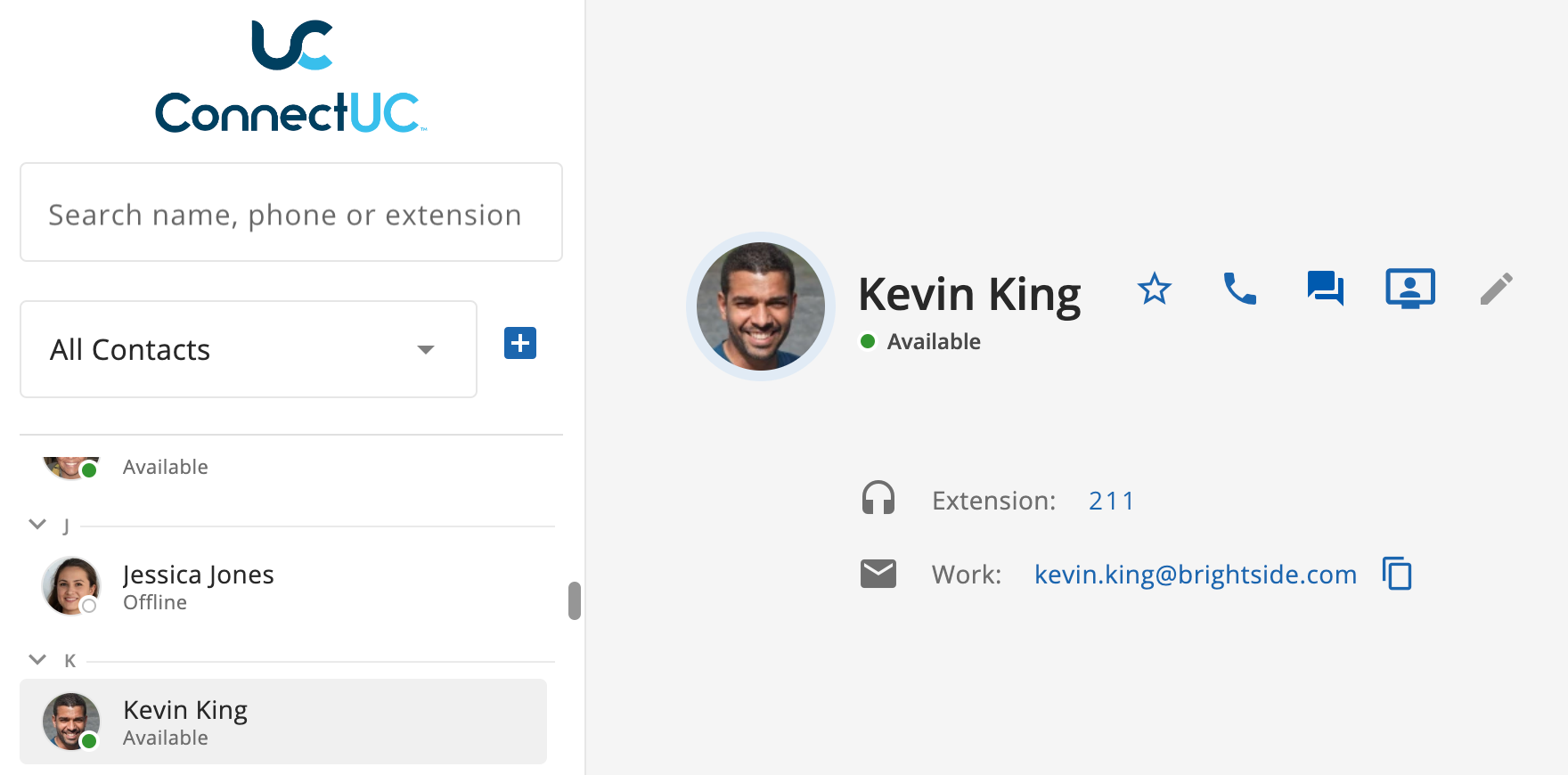Copy Kevin King's work email address
The width and height of the screenshot is (1568, 775).
point(1397,574)
